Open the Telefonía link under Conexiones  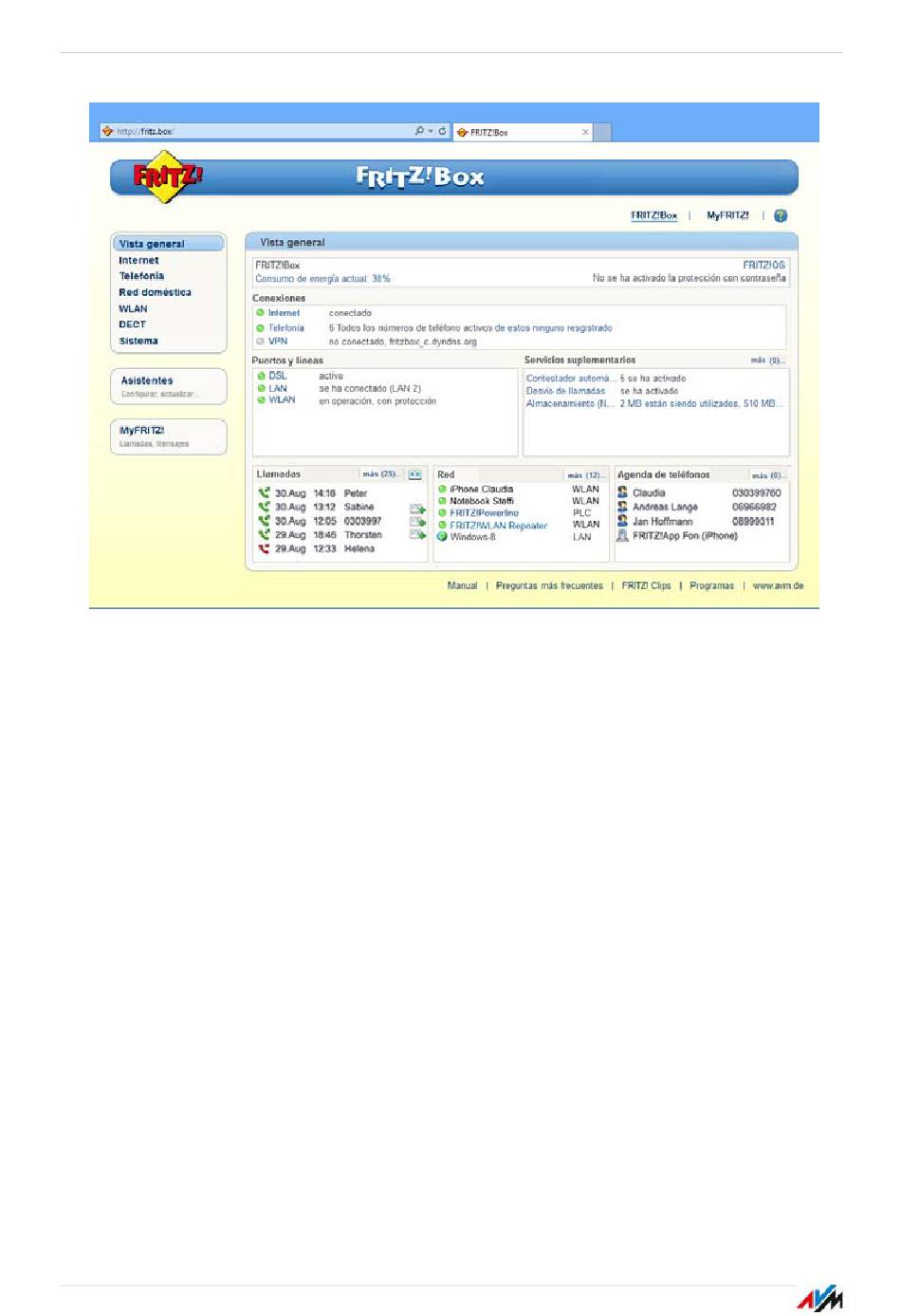286,328
